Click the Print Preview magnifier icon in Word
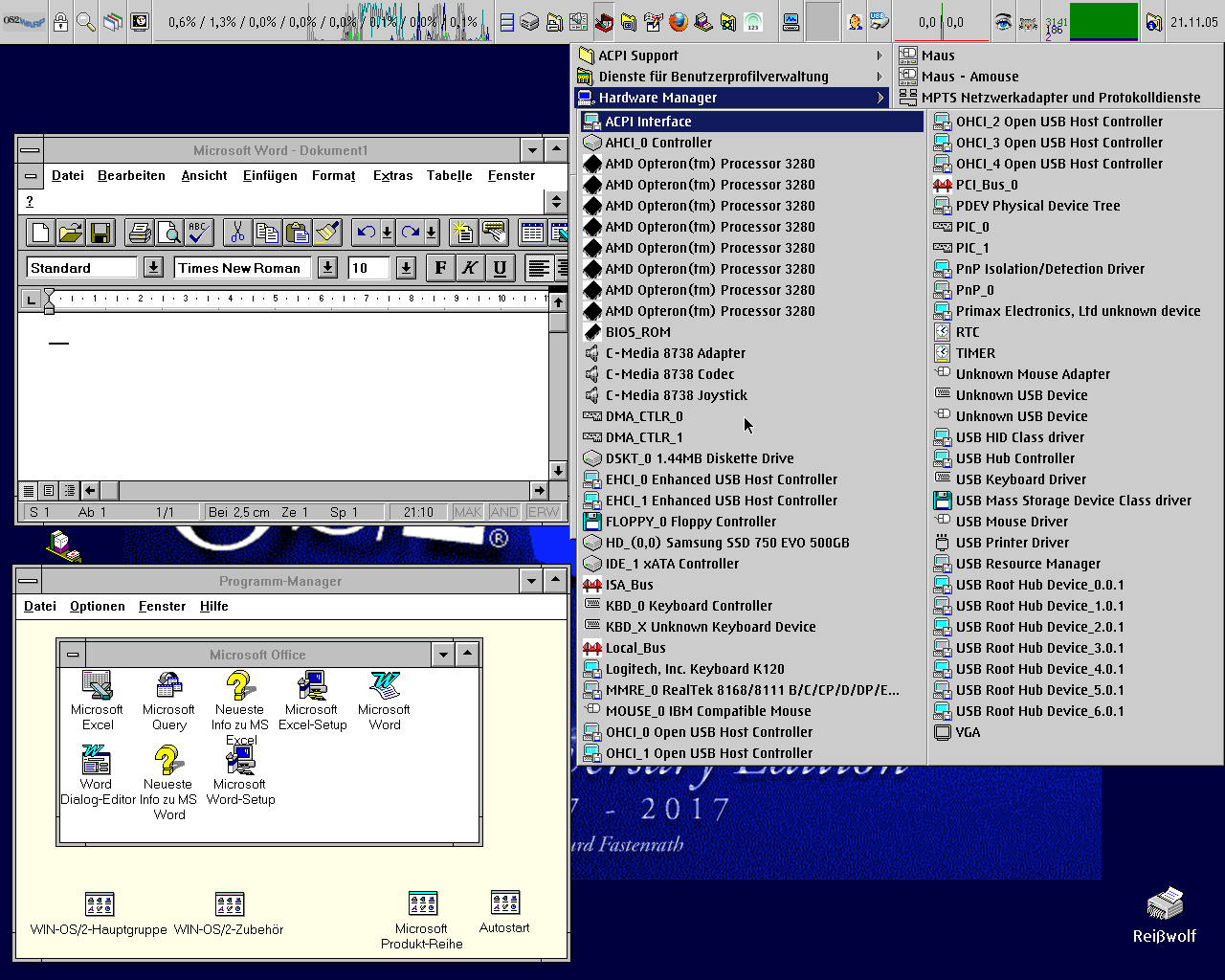Viewport: 1225px width, 980px height. click(x=169, y=233)
